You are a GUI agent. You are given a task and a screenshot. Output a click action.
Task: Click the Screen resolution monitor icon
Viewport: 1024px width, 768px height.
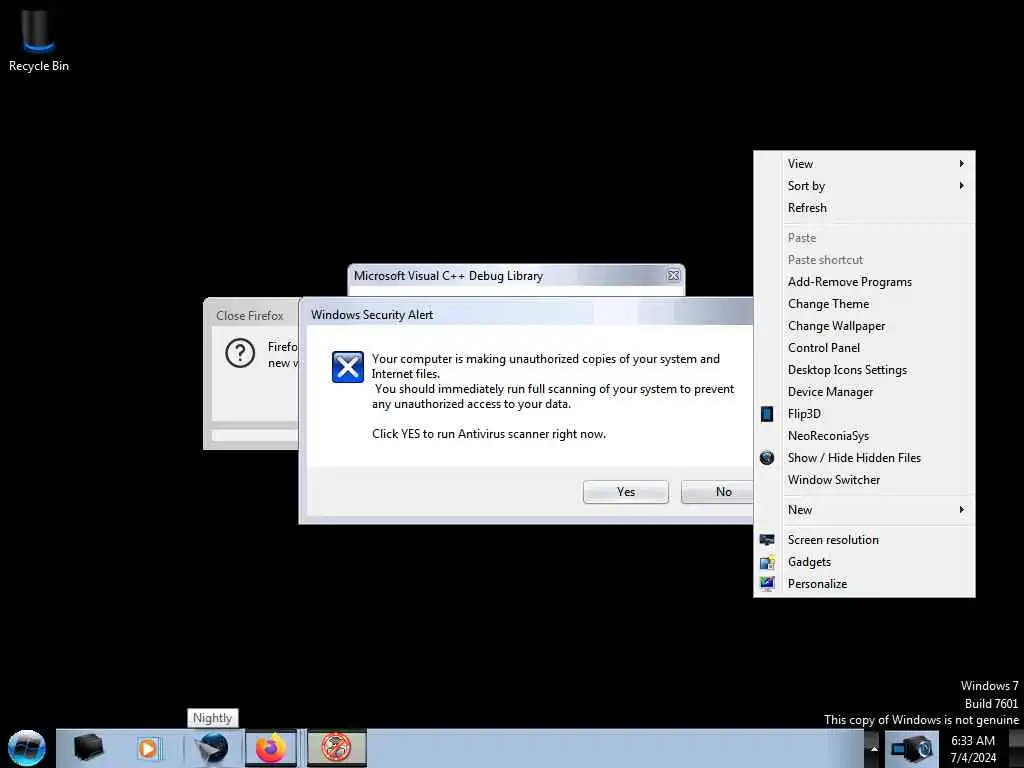click(x=767, y=539)
